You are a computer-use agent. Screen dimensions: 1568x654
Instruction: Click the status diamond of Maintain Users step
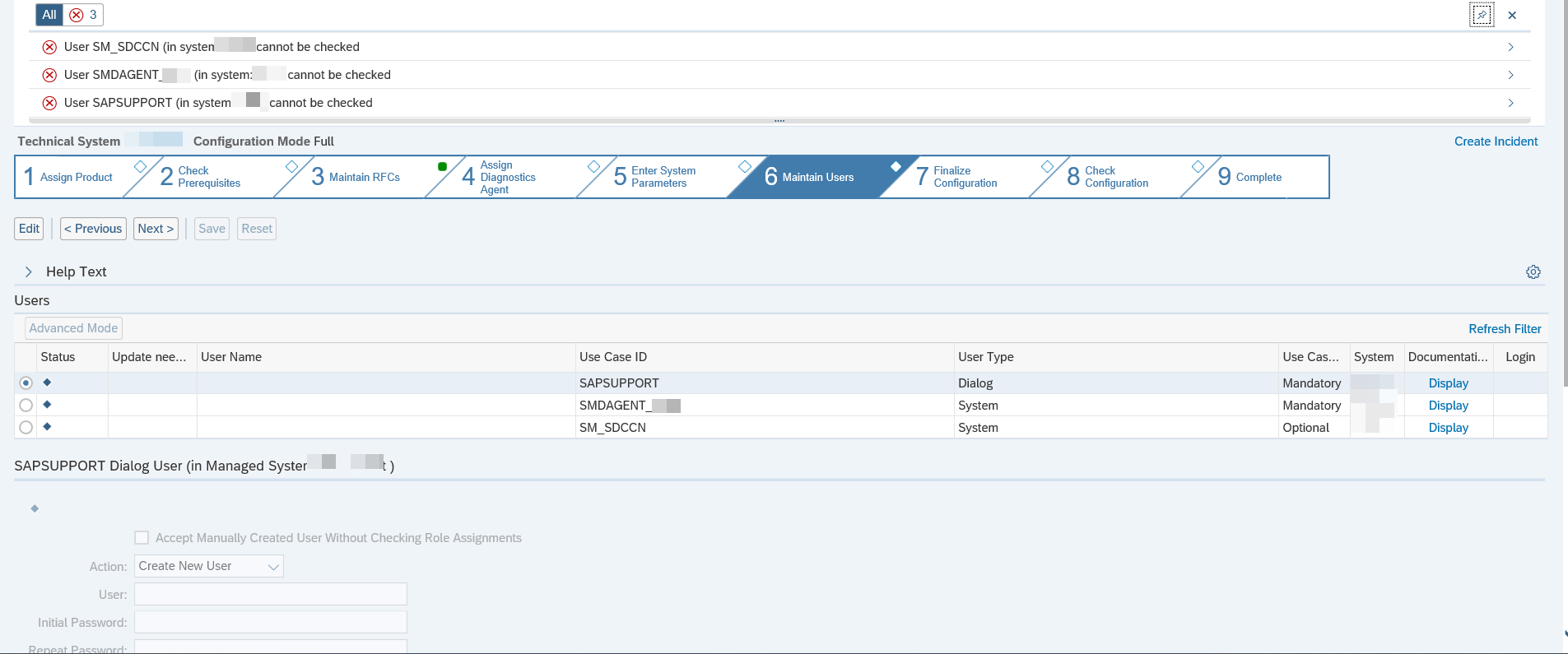tap(896, 166)
